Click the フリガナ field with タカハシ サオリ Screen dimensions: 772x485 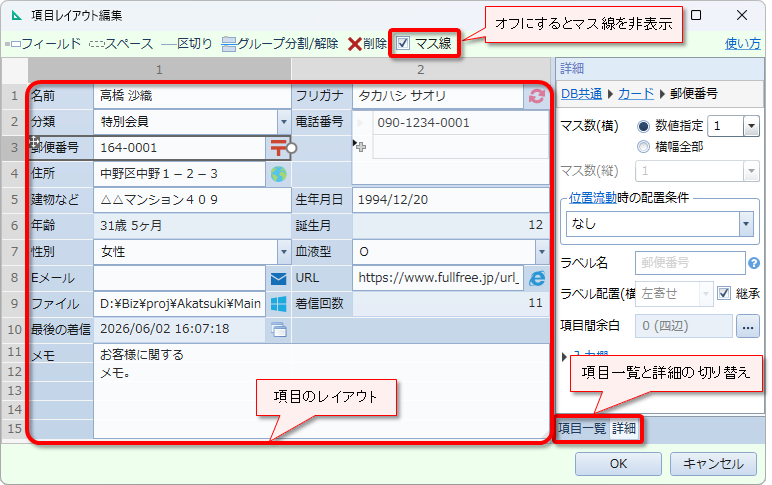tap(438, 96)
